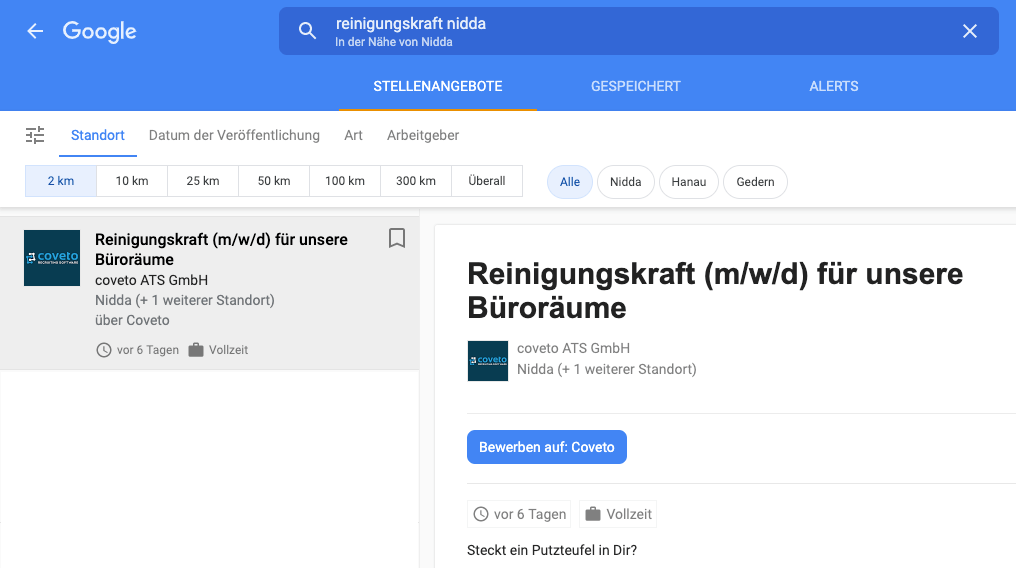Click 'vor 6 Tagen' chip in detail panel
The image size is (1016, 568).
click(x=519, y=514)
